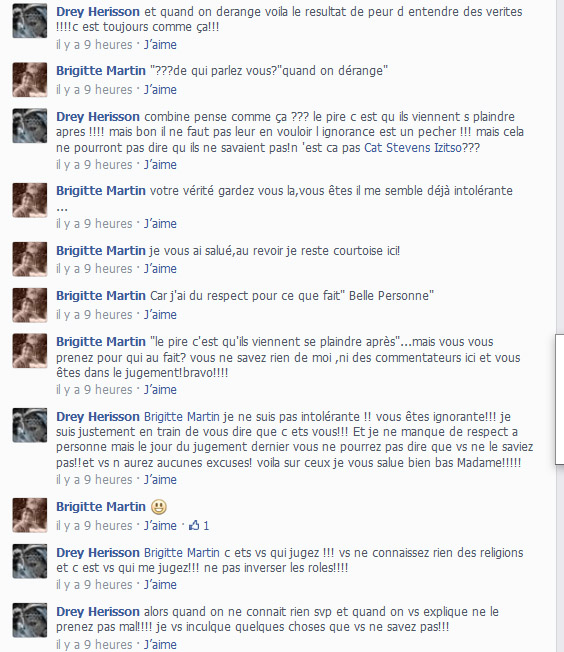
Task: Click tagged Brigitte Martin in 'je ne suis pas intolérante' comment
Action: pyautogui.click(x=182, y=417)
